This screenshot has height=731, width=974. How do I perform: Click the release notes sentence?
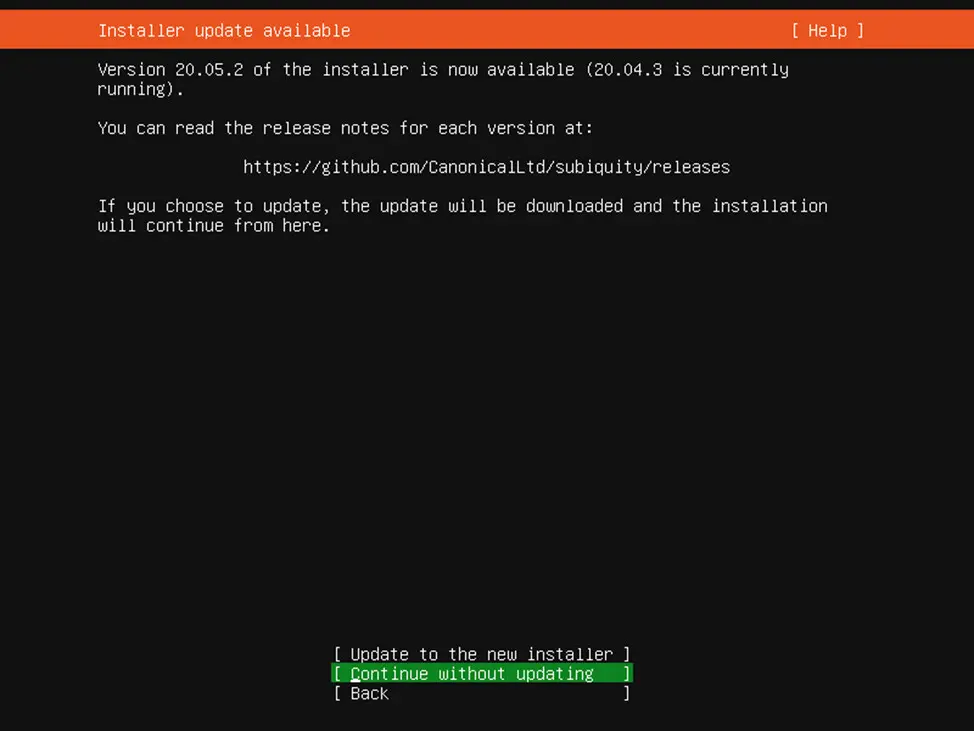345,128
